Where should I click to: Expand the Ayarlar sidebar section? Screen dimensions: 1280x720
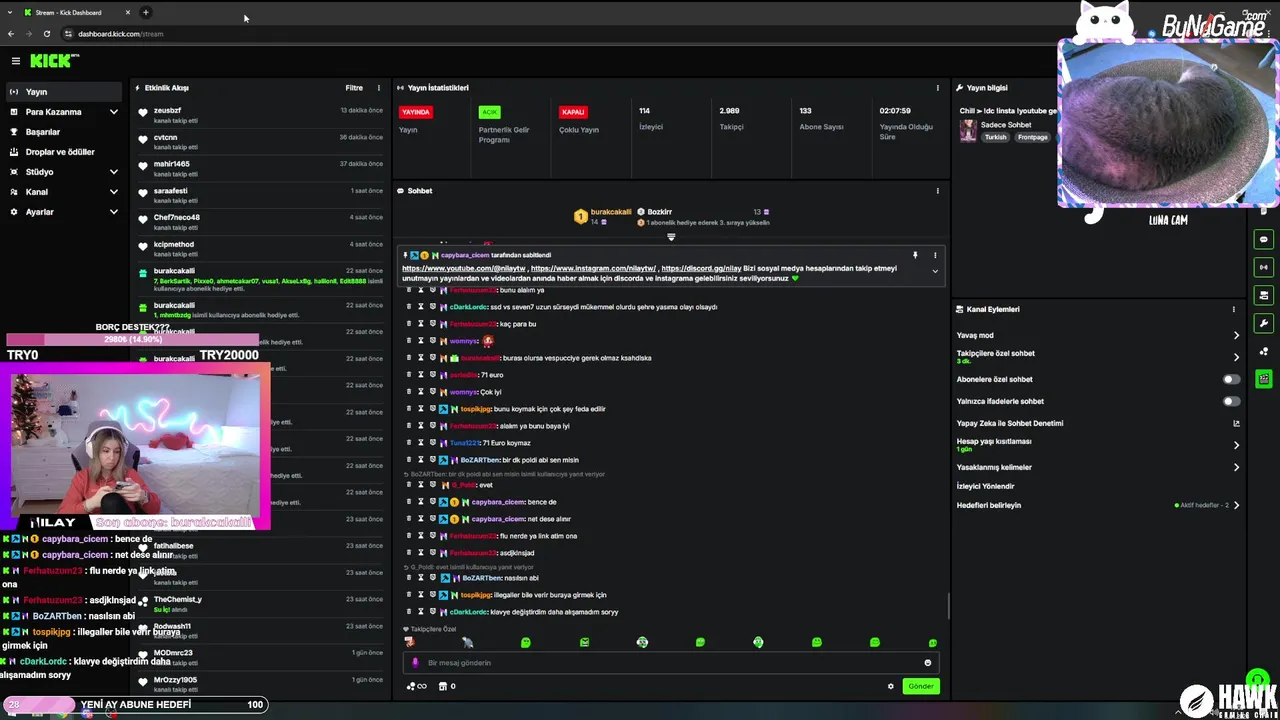[x=114, y=212]
